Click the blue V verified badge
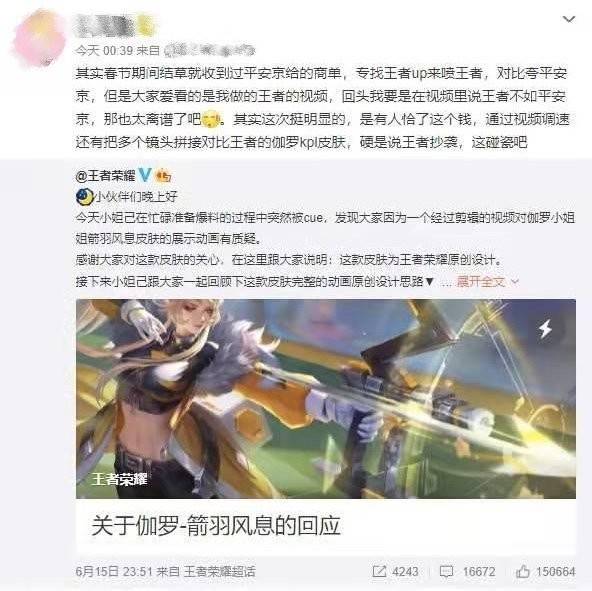This screenshot has height=591, width=592. point(145,175)
